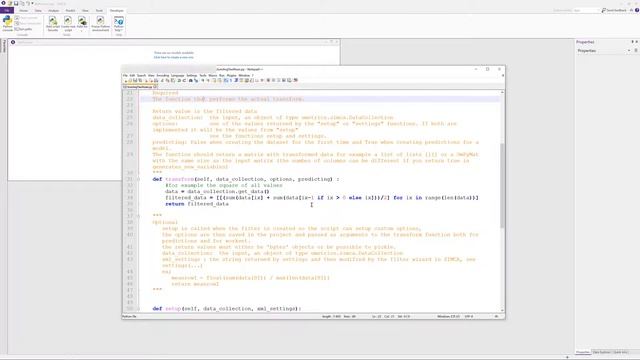Click Send feedback in the SIMCA title area
The width and height of the screenshot is (640, 360).
click(x=614, y=10)
